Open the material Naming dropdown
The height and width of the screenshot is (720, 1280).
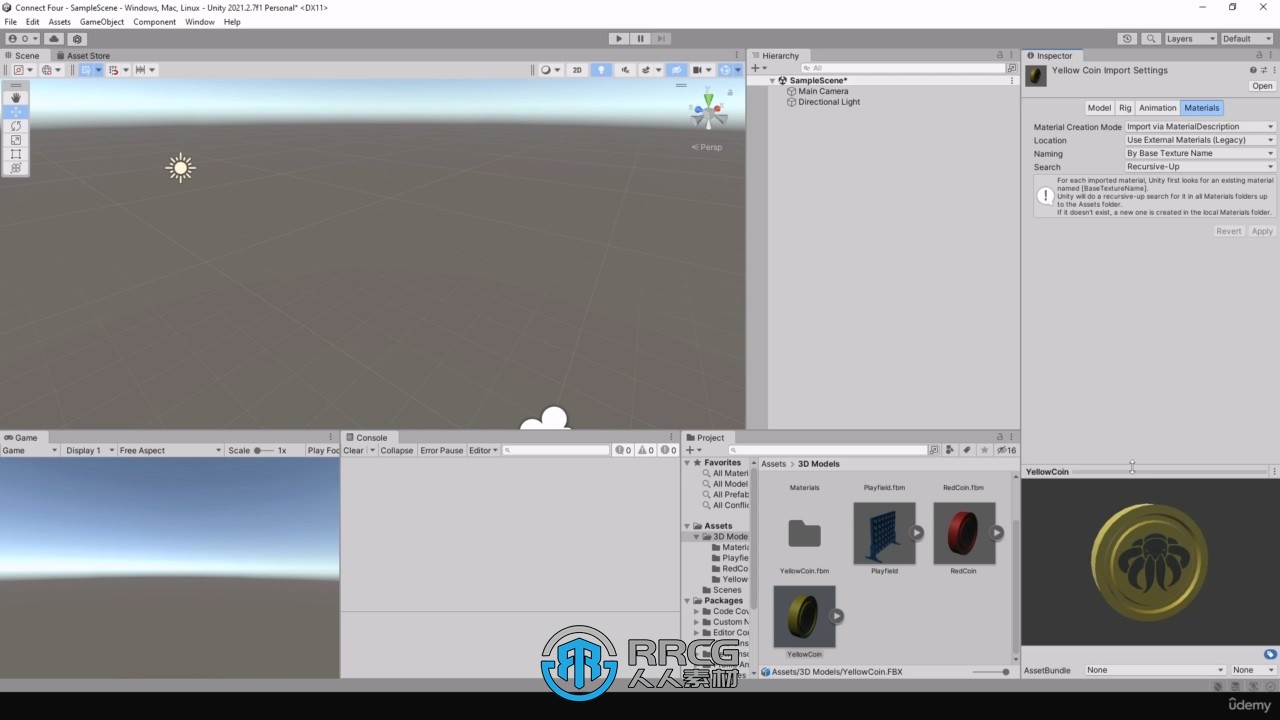[x=1200, y=154]
